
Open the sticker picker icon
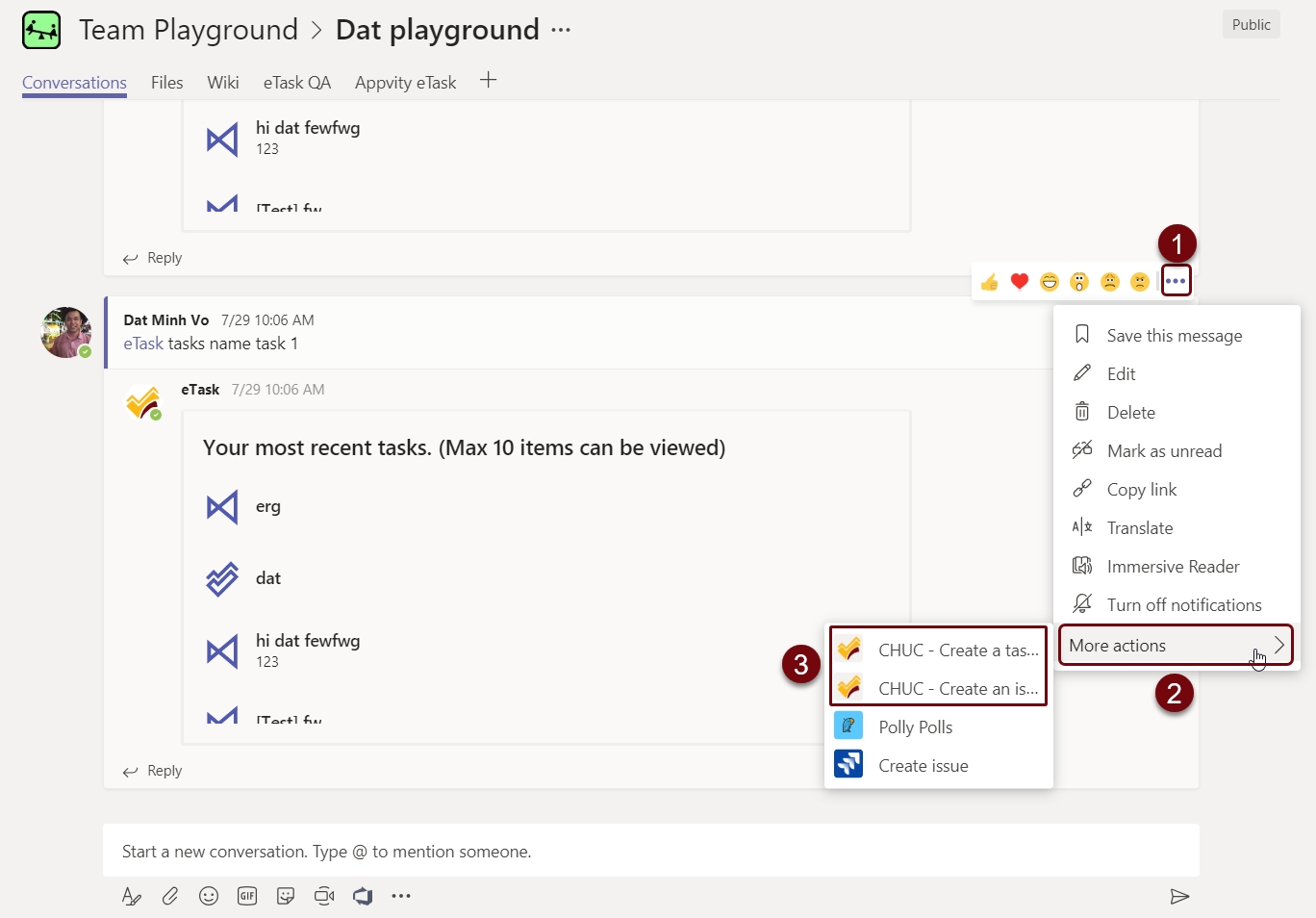click(286, 896)
